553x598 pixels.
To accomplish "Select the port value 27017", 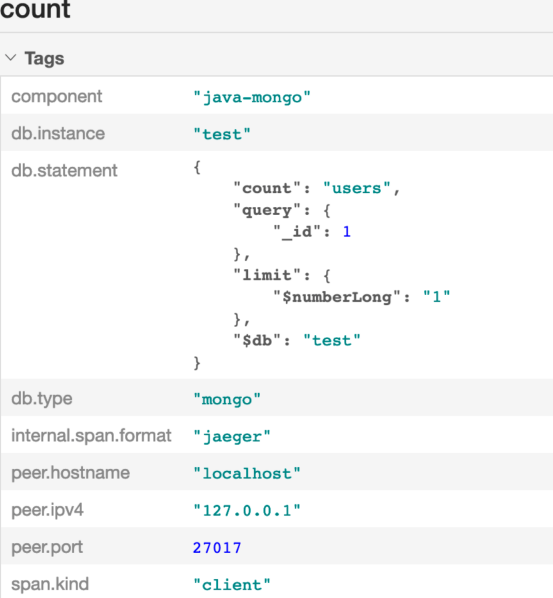I will tap(217, 548).
